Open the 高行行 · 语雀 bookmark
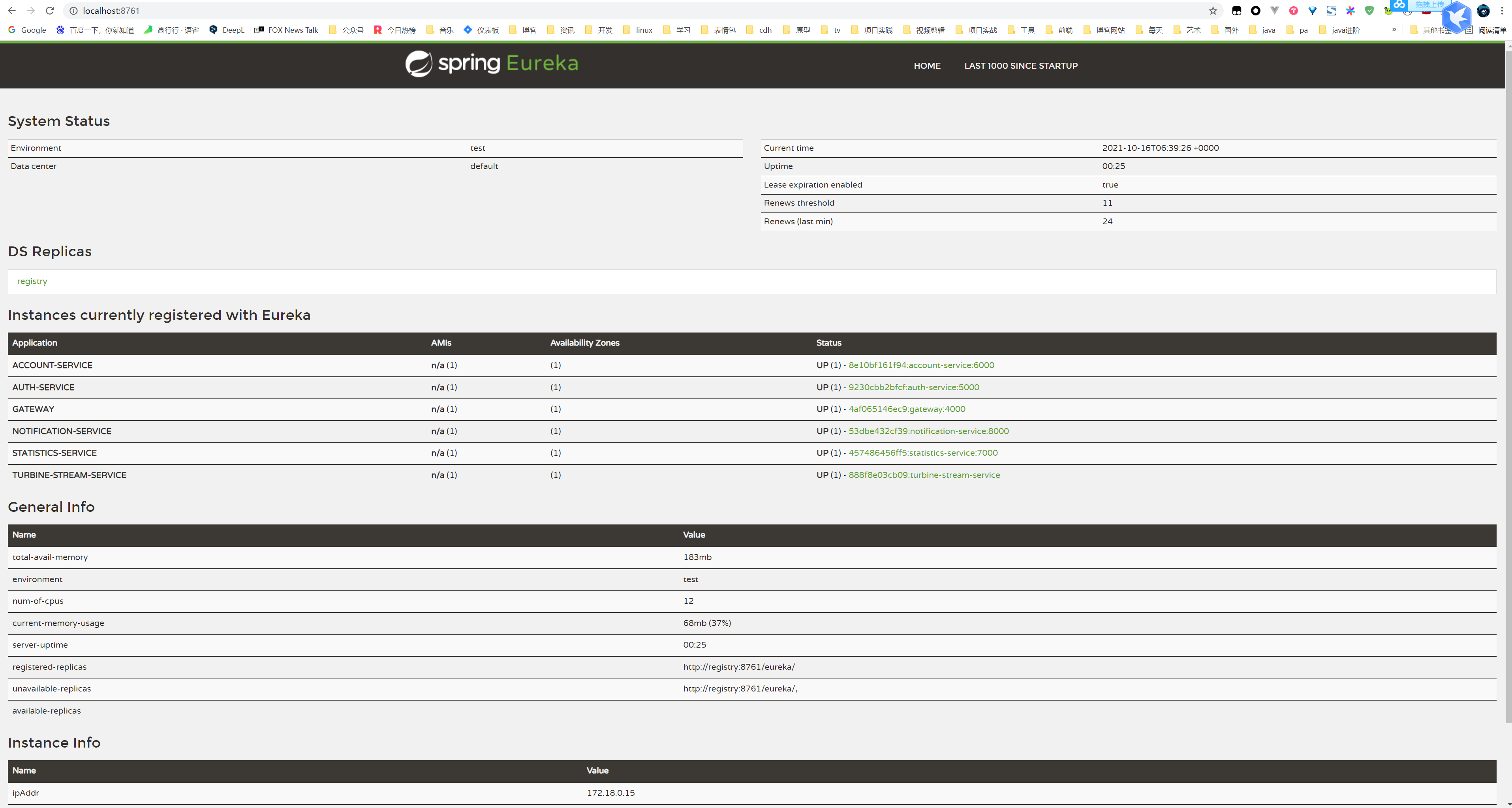Image resolution: width=1512 pixels, height=808 pixels. click(171, 30)
